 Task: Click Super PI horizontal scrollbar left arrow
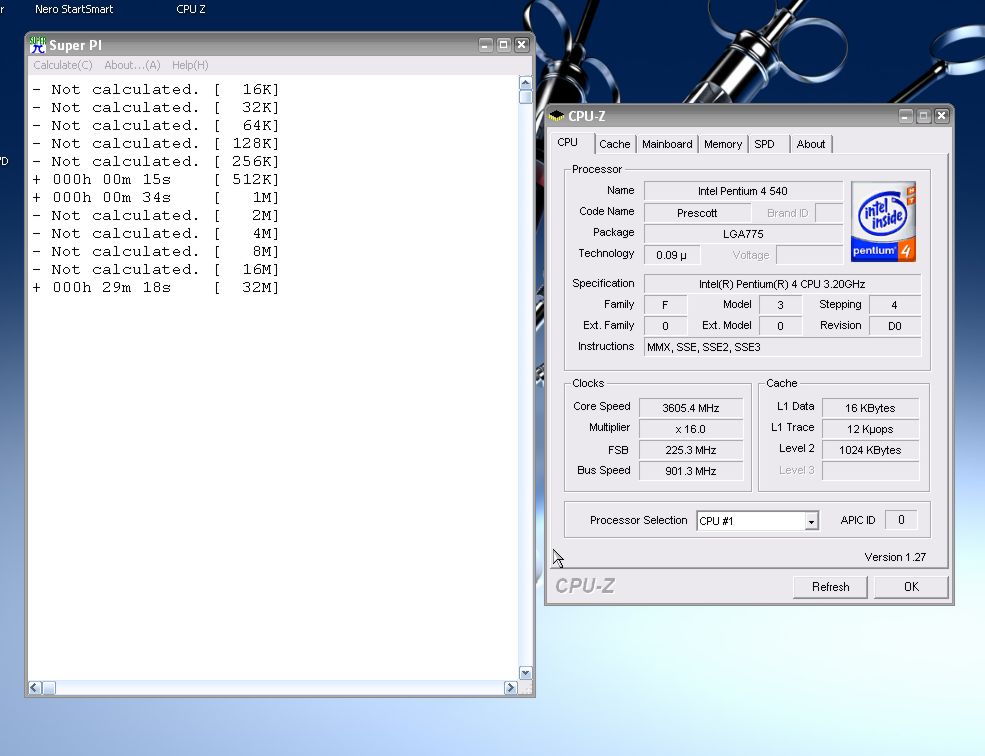click(35, 688)
